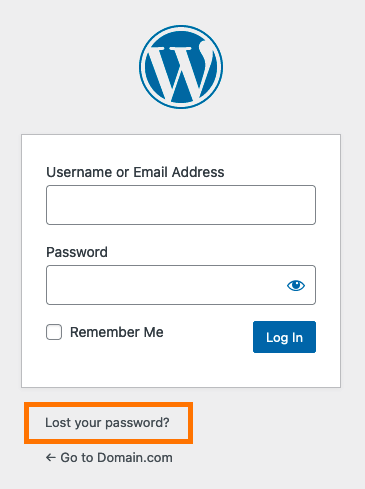Open the Lost your password? link

(x=107, y=423)
